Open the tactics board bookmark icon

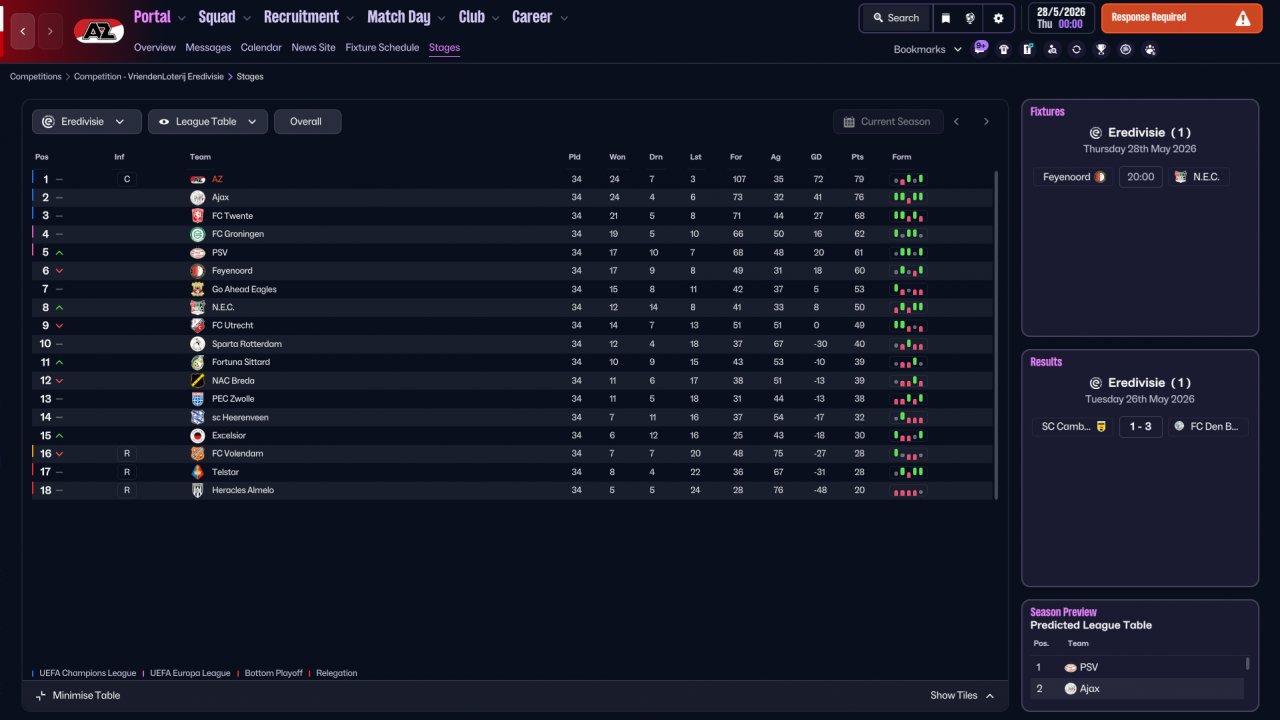coord(1028,49)
